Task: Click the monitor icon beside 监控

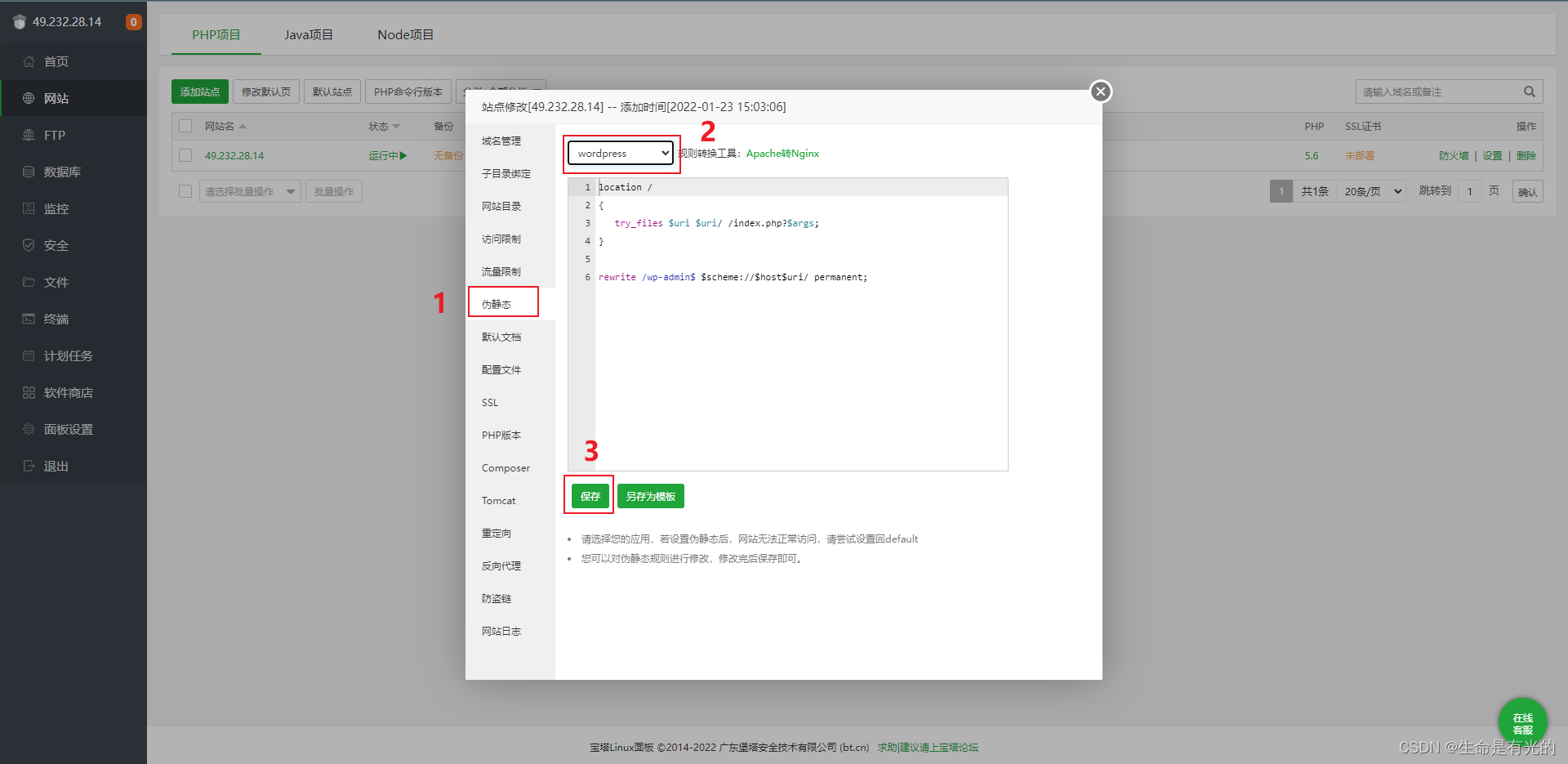Action: click(x=29, y=208)
